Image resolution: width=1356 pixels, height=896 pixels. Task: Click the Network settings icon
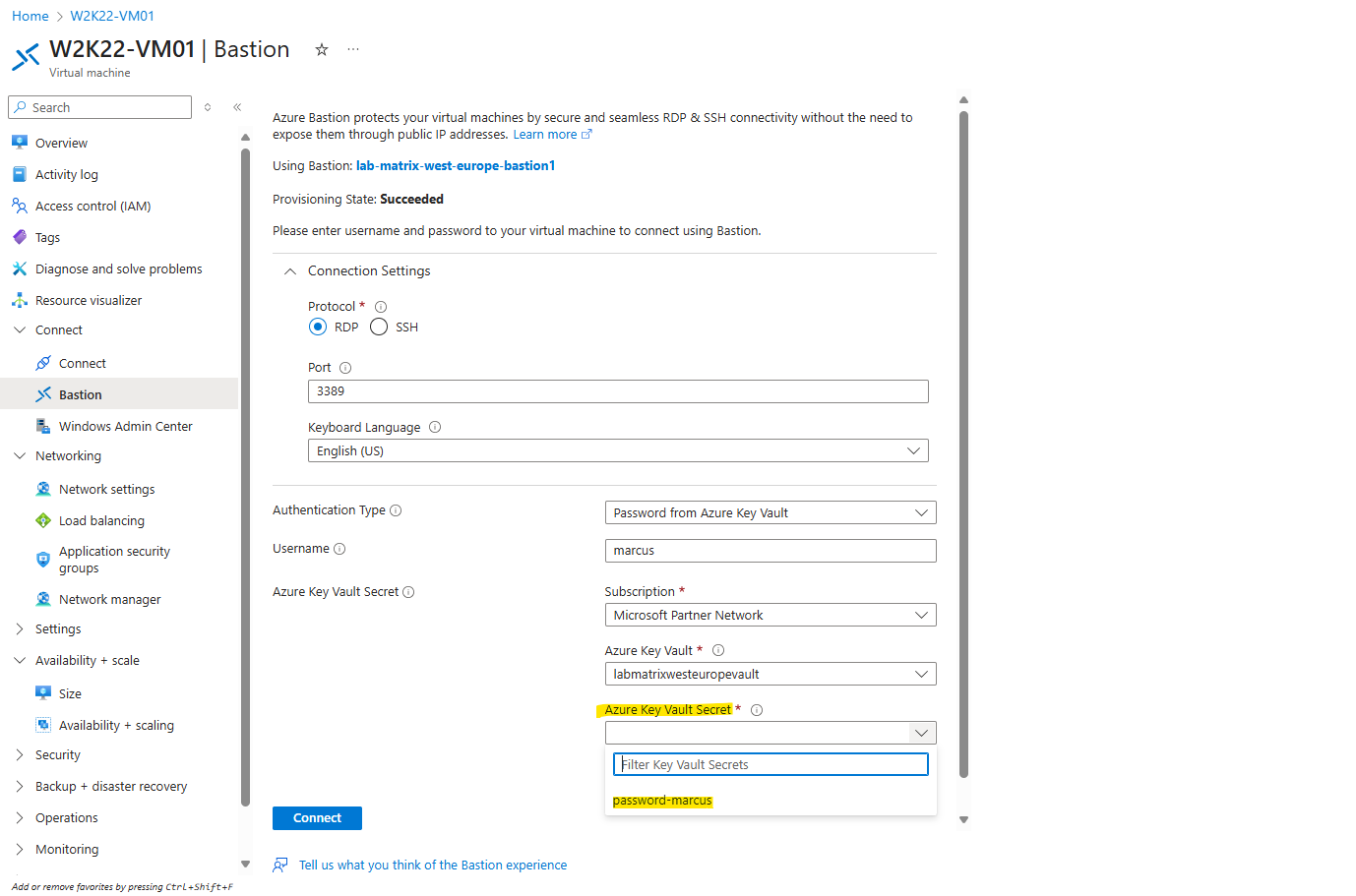pyautogui.click(x=43, y=489)
